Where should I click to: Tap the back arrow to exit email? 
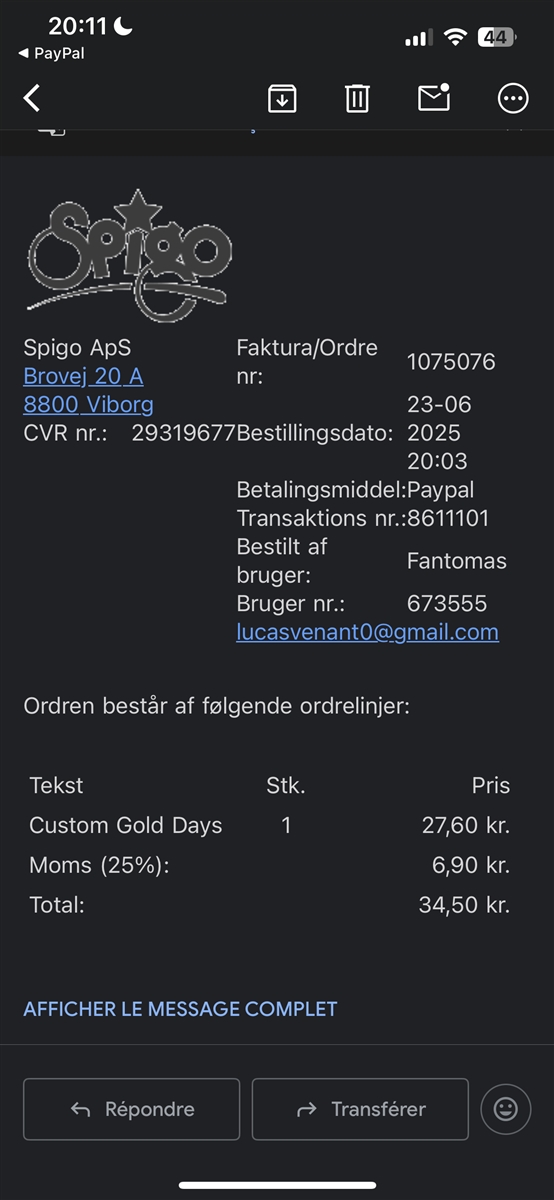tap(32, 98)
